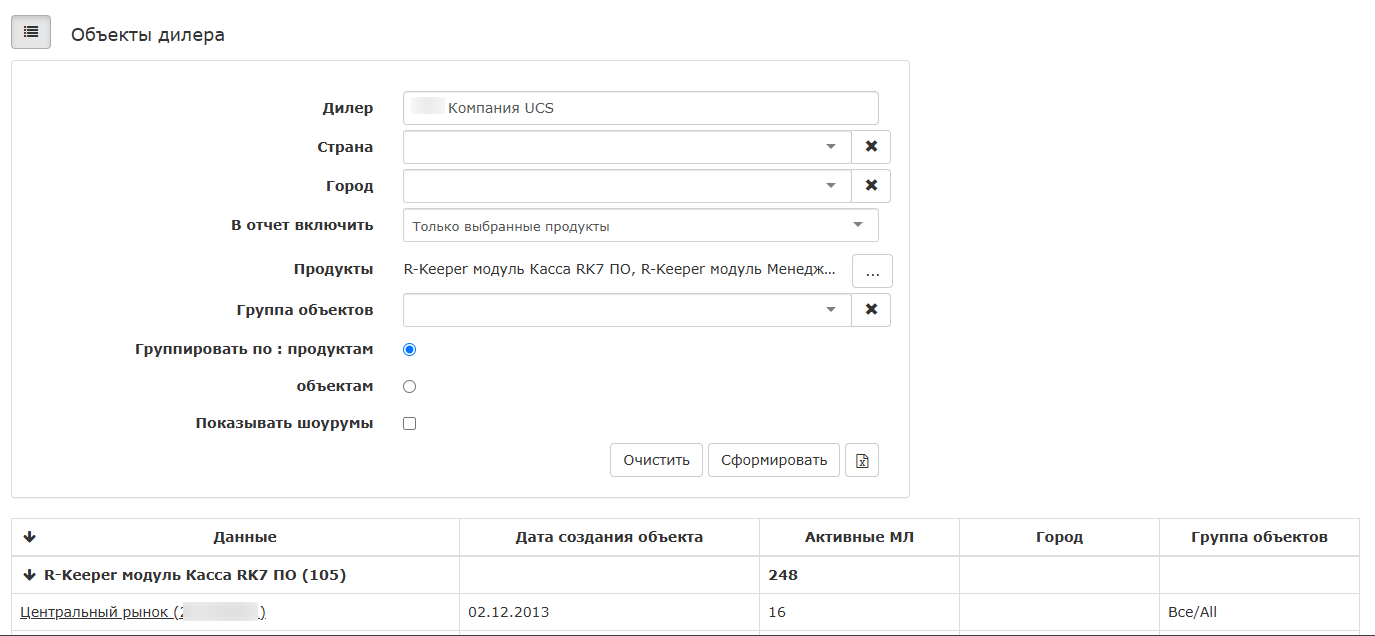Select grouping by продуктам radio button

point(409,350)
